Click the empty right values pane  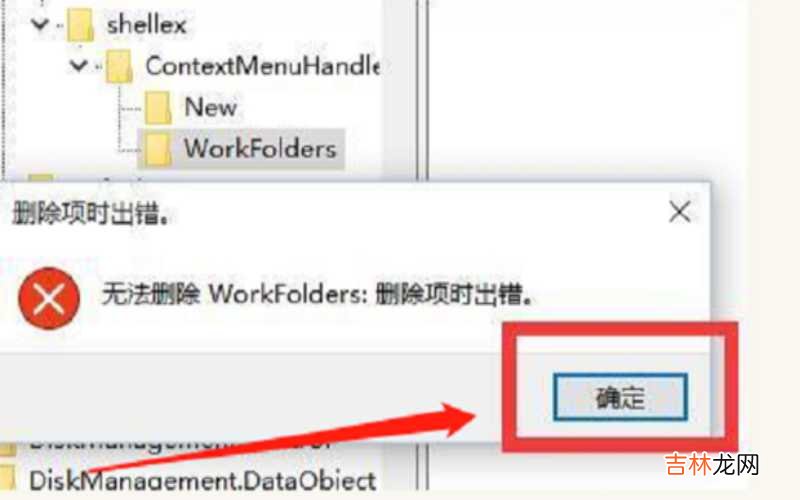(587, 89)
